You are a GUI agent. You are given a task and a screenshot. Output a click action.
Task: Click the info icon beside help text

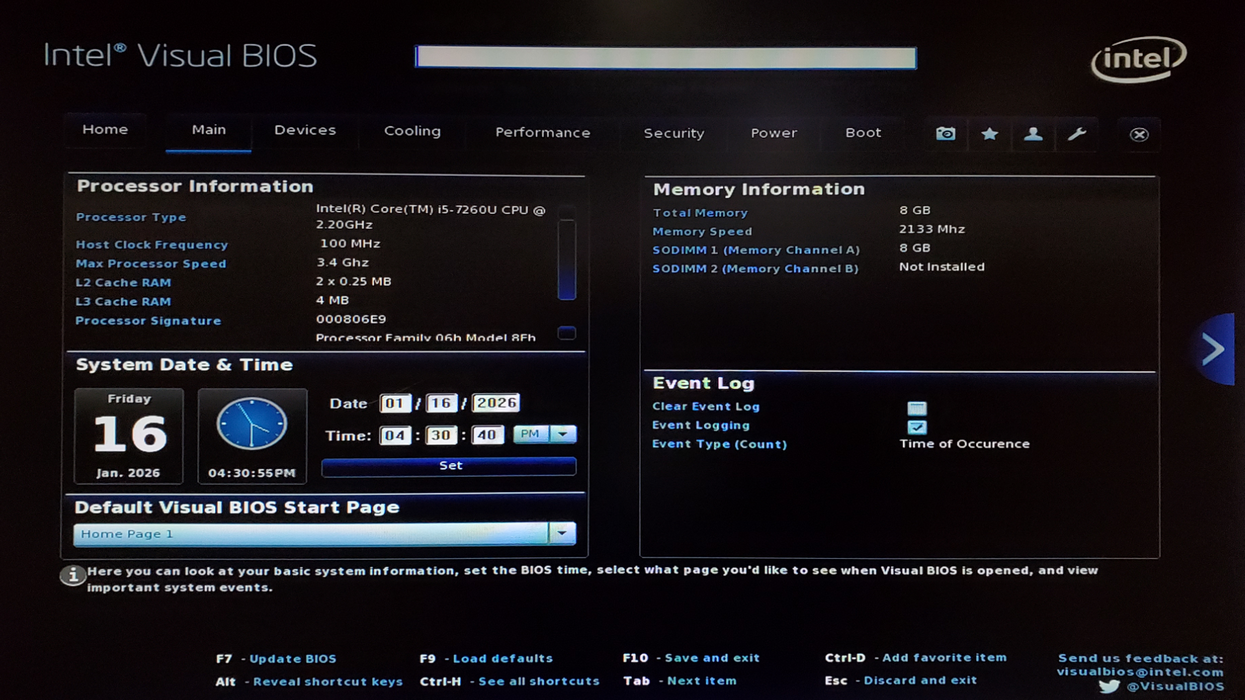(x=72, y=575)
